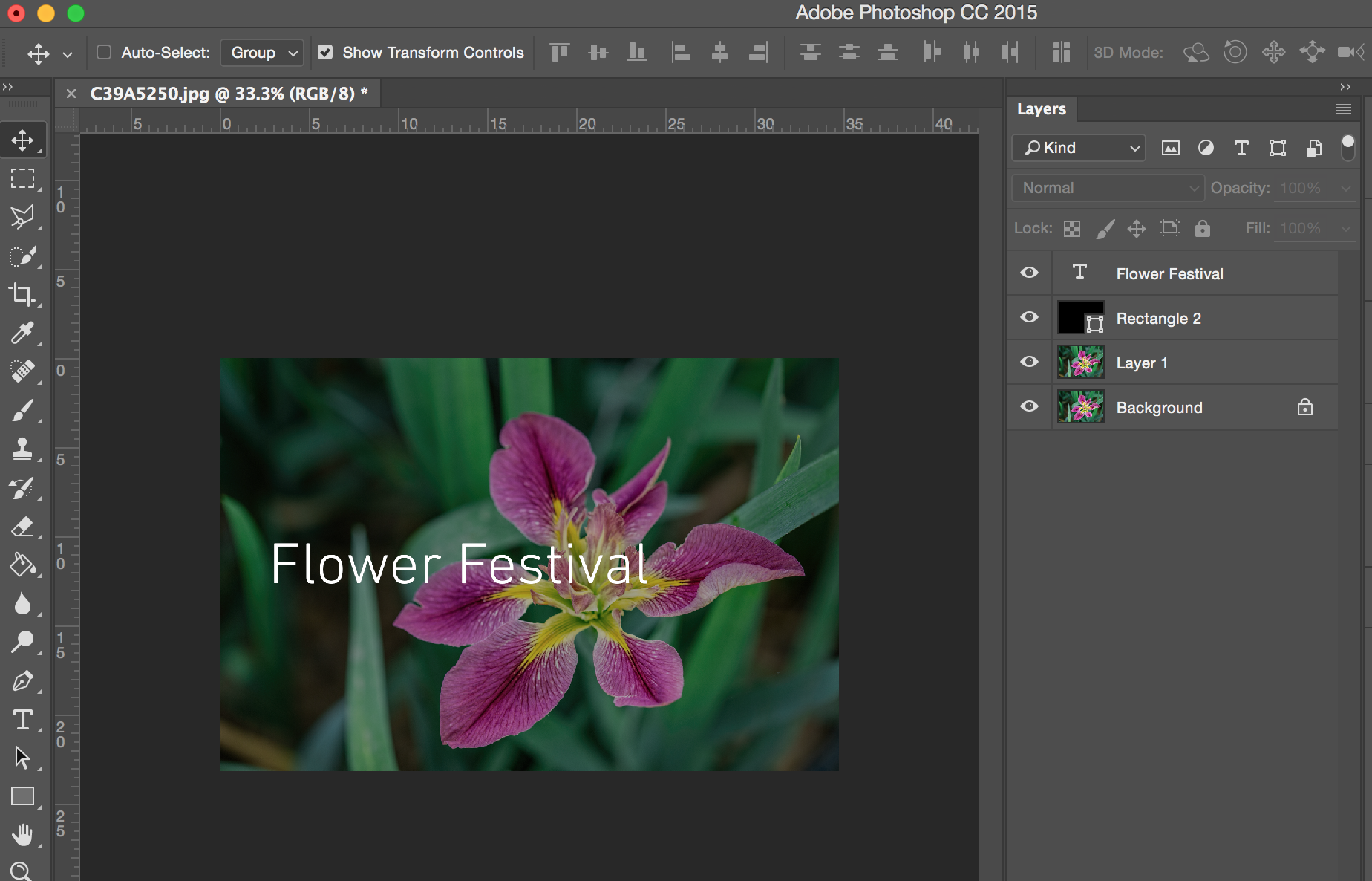Select the C39A5250.jpg document tab
Viewport: 1372px width, 881px height.
tap(229, 94)
